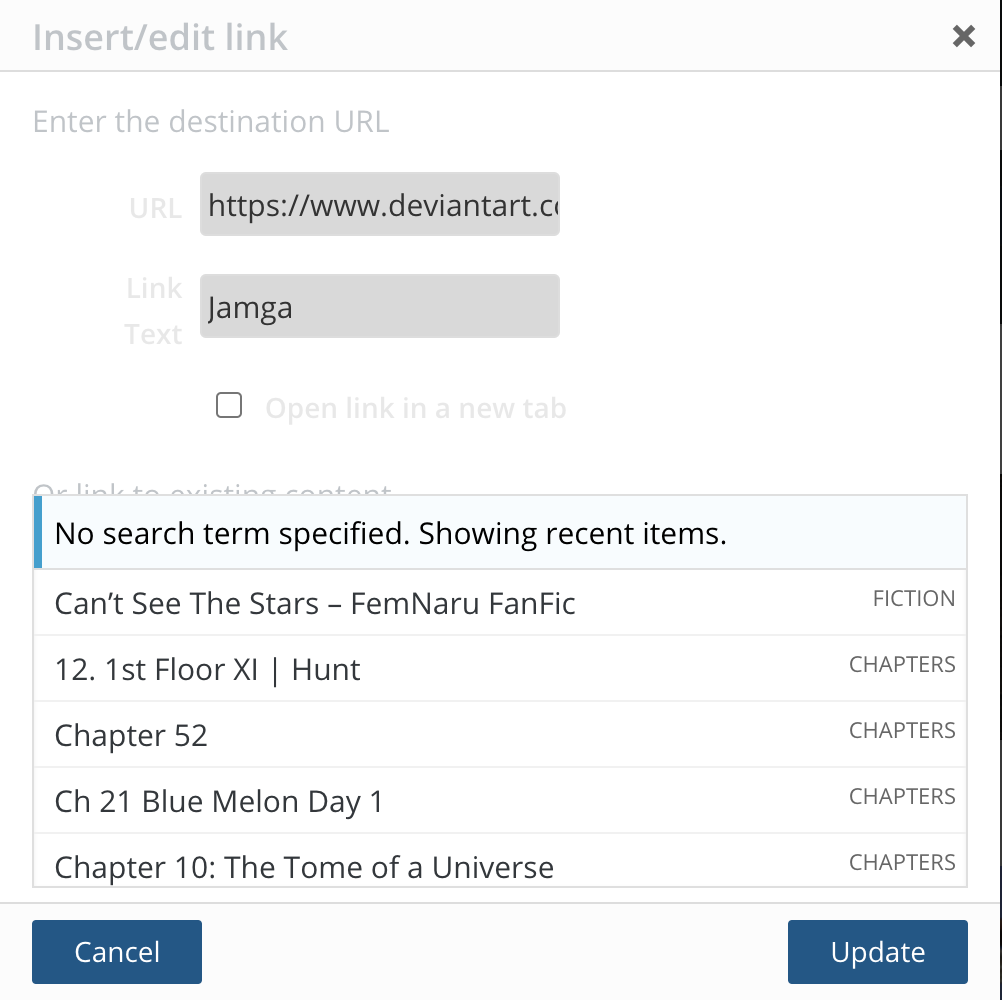Close the Insert/edit link dialog
The width and height of the screenshot is (1002, 1000).
(963, 37)
